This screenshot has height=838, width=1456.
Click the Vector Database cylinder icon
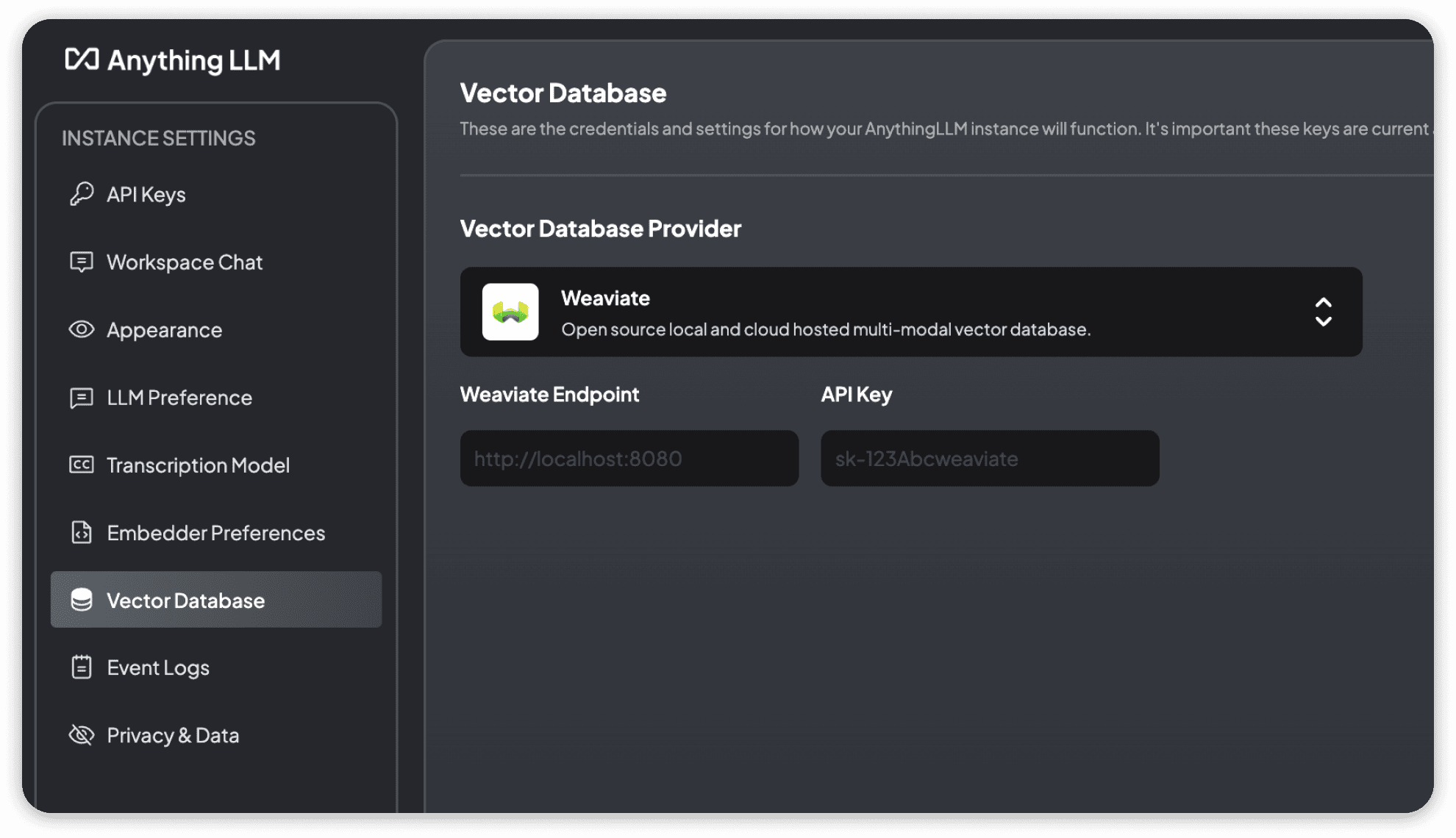[82, 600]
